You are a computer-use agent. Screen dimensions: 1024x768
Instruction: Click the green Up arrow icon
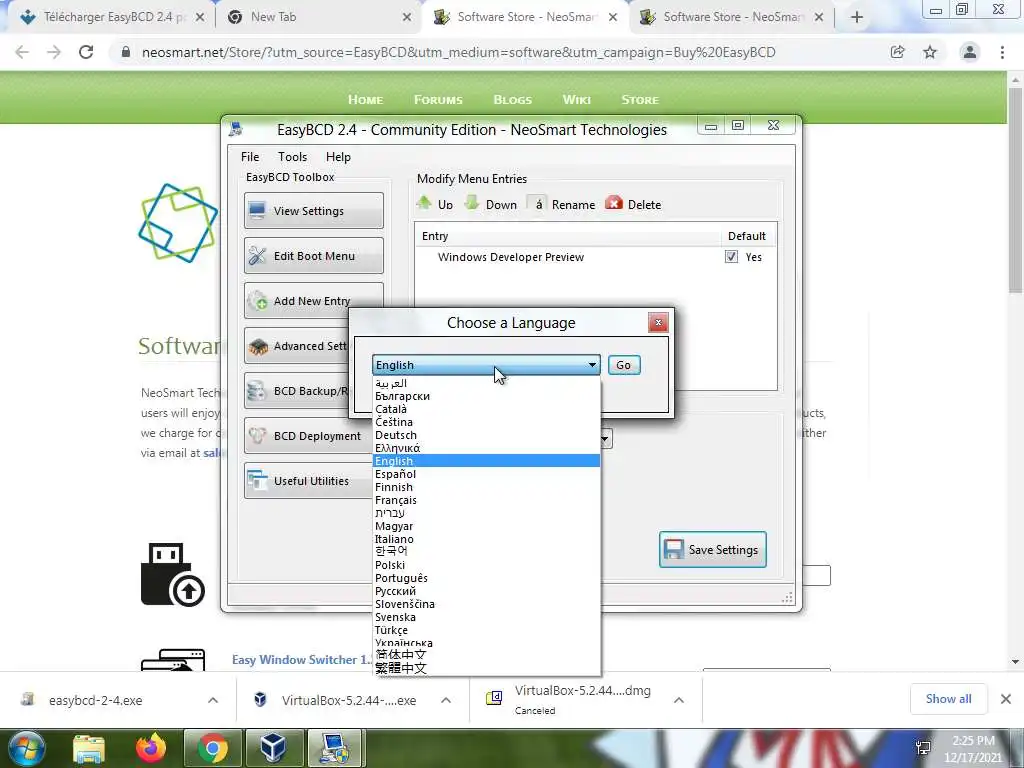(x=424, y=203)
